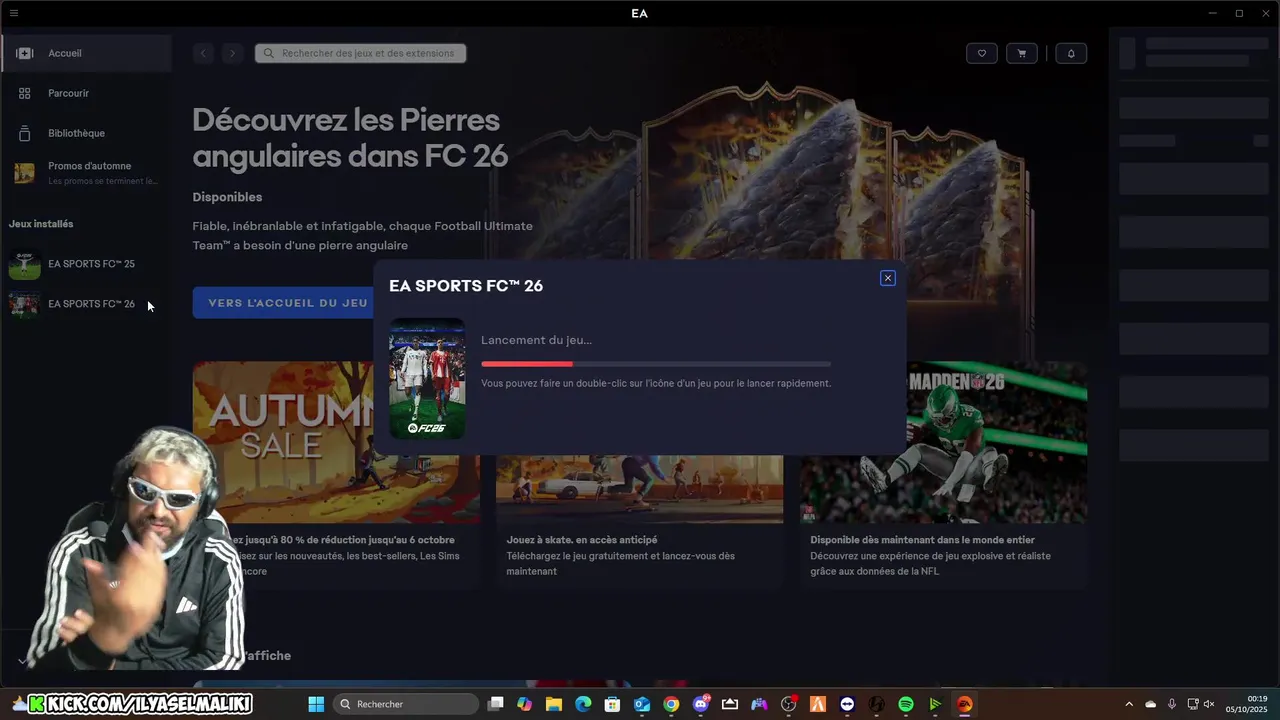Image resolution: width=1280 pixels, height=720 pixels.
Task: Open File Explorer from the taskbar
Action: pos(554,704)
